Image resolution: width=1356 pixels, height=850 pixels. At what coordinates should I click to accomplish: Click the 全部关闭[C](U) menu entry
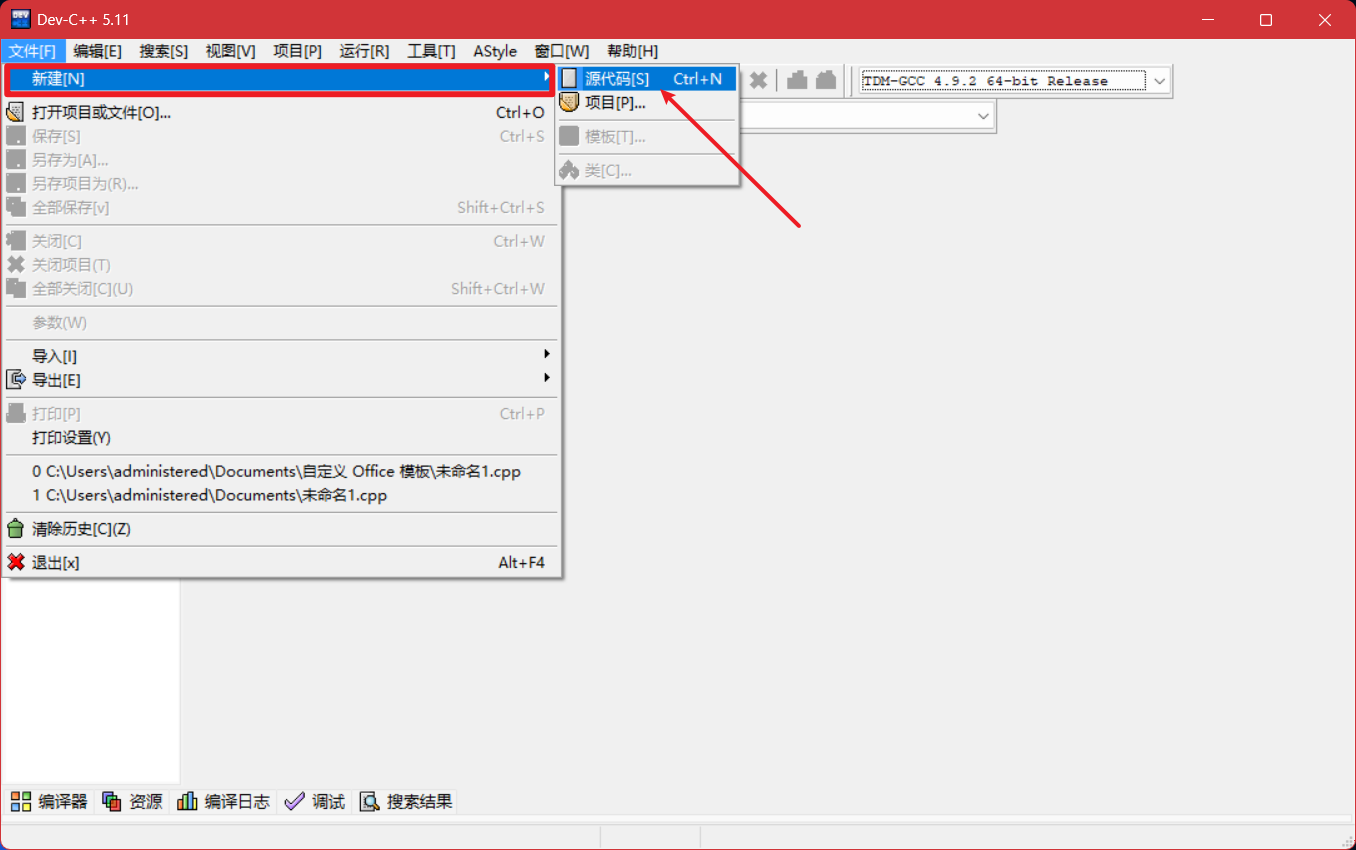[280, 289]
